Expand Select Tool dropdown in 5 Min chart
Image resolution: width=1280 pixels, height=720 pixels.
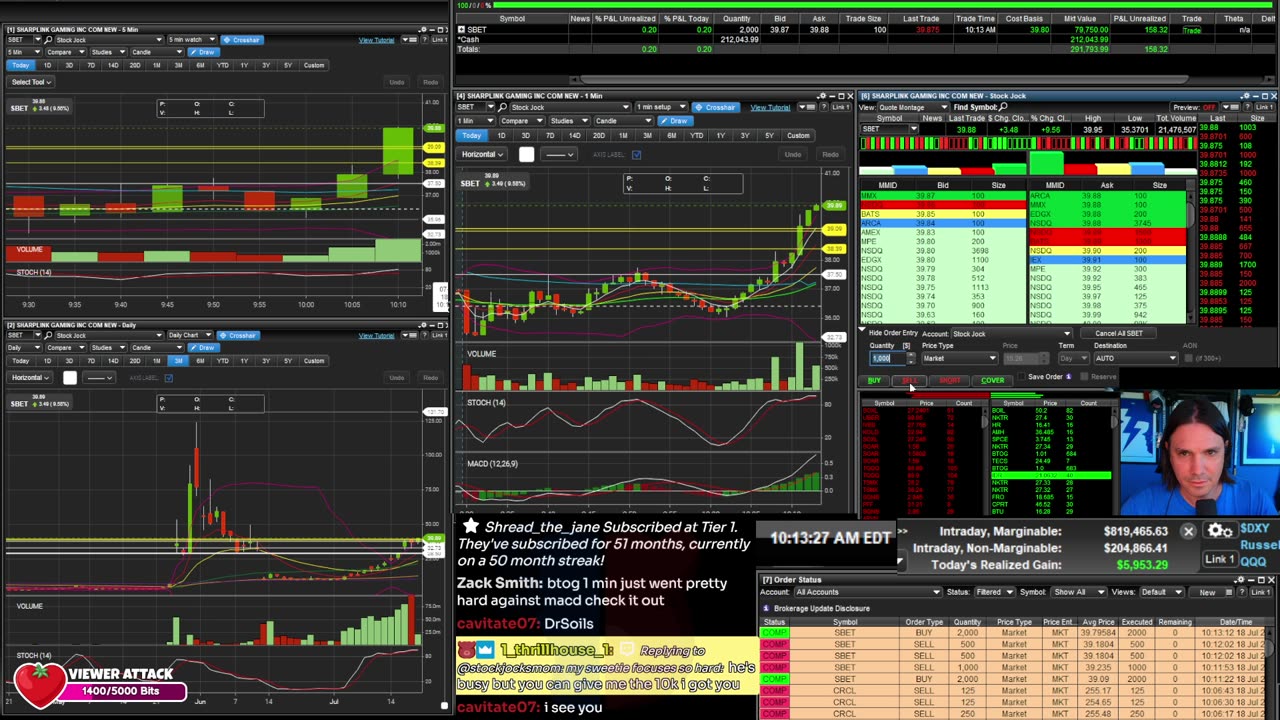coord(29,82)
